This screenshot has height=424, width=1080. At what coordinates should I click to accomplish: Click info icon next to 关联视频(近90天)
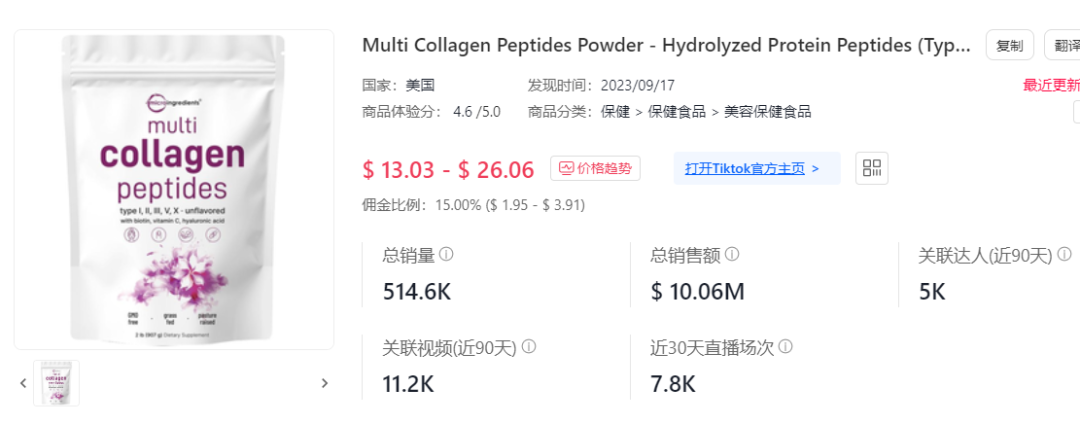pyautogui.click(x=529, y=346)
